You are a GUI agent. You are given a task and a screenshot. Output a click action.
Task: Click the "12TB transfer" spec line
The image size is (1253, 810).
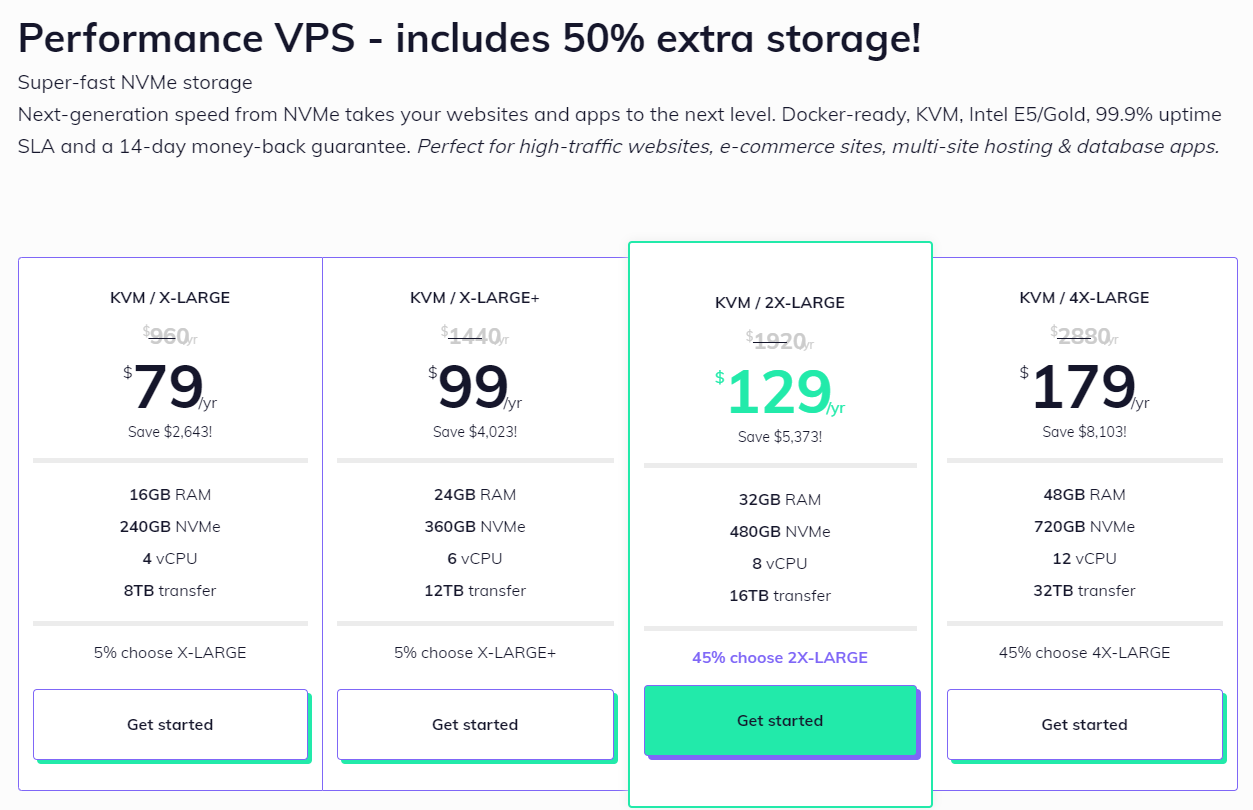(475, 590)
